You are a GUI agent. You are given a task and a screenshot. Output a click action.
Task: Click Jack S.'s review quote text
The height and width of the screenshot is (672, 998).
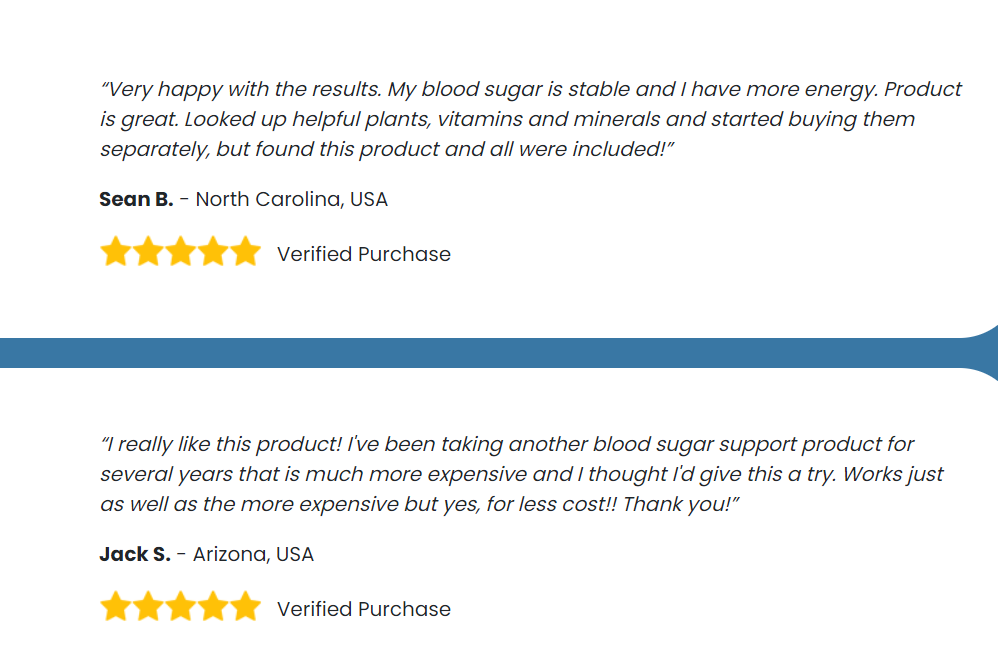[522, 474]
